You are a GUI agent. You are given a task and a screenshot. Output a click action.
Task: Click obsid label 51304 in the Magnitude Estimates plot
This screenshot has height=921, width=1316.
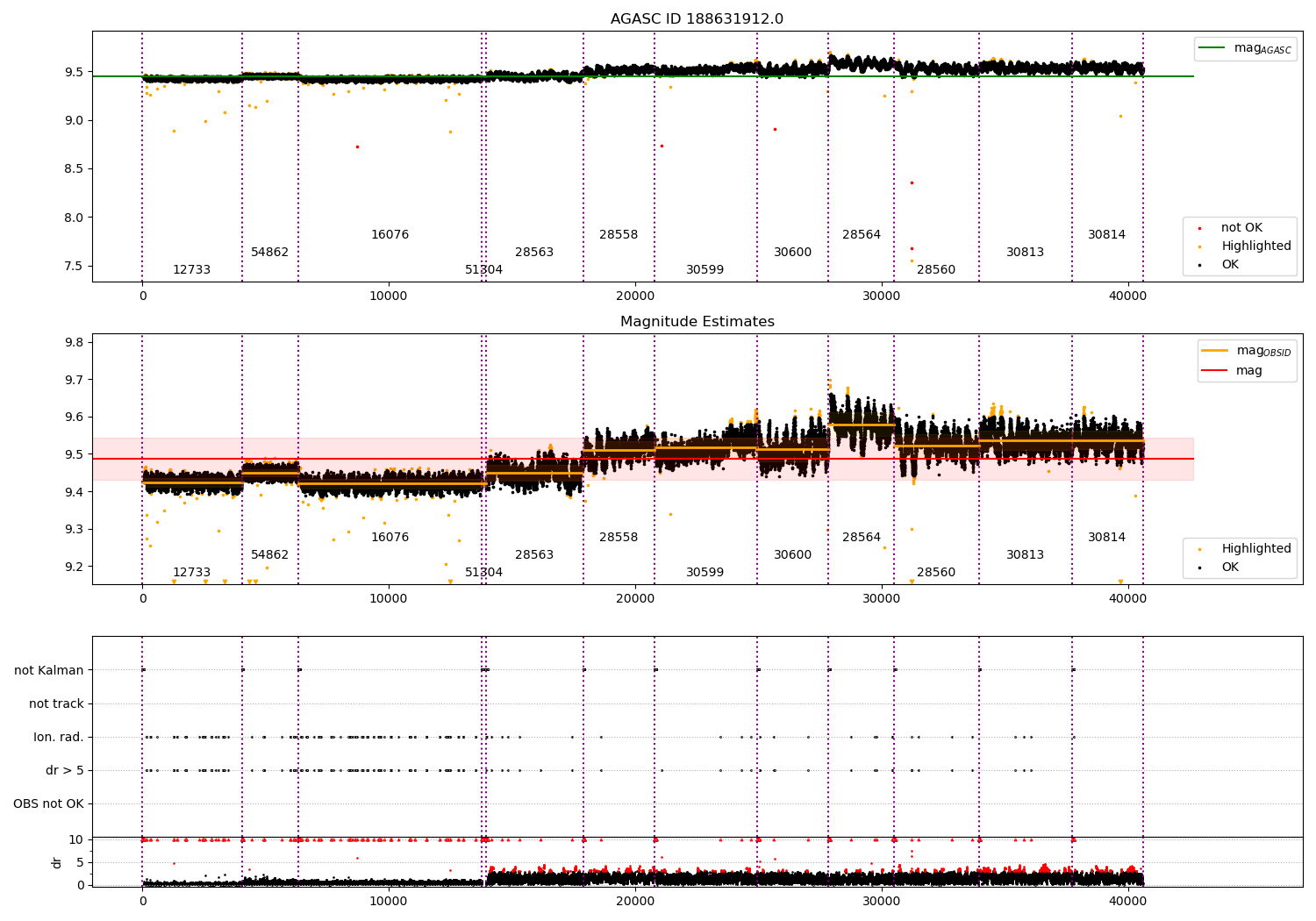coord(483,573)
